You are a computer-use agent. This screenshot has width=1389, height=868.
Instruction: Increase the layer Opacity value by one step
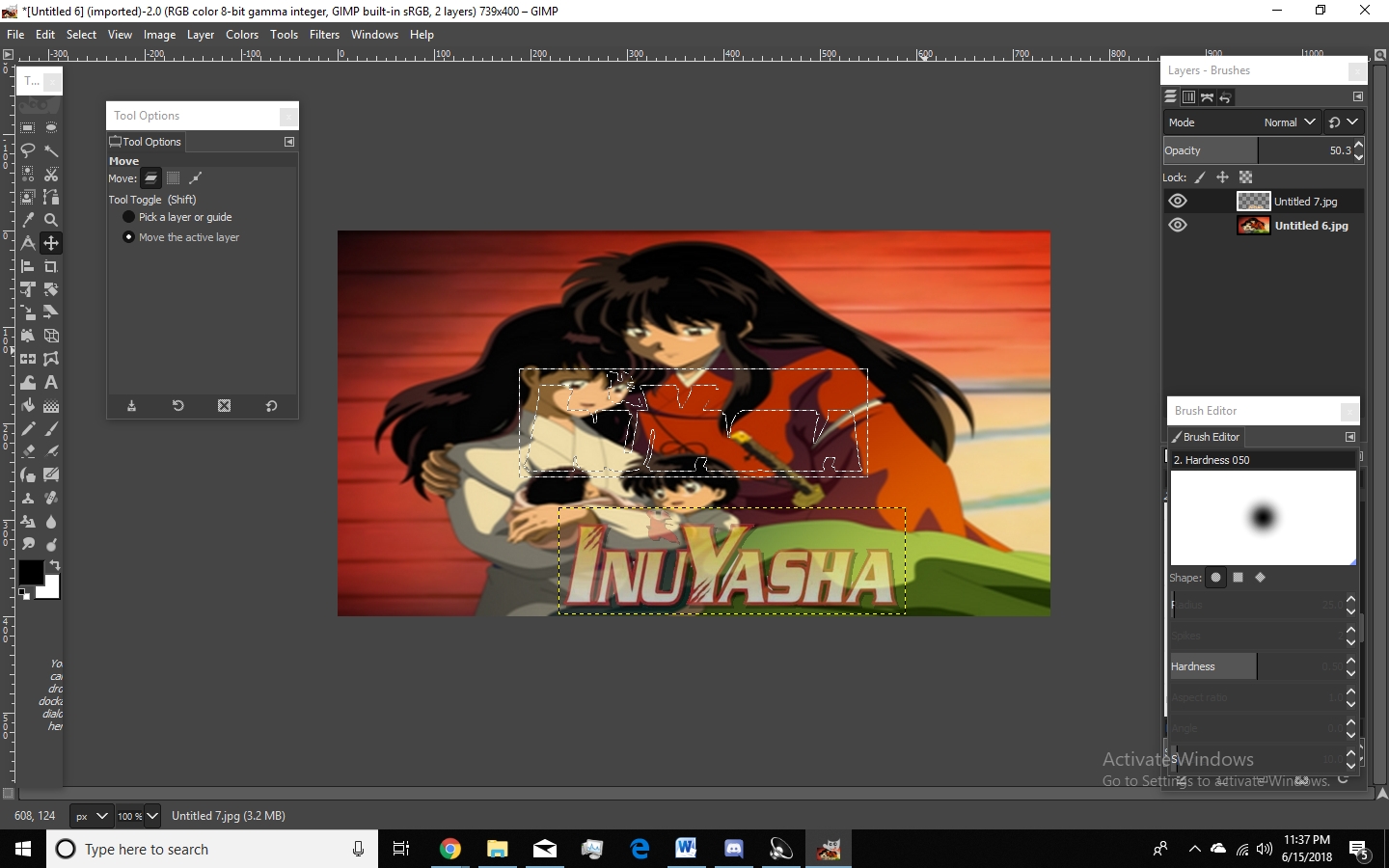pyautogui.click(x=1359, y=145)
